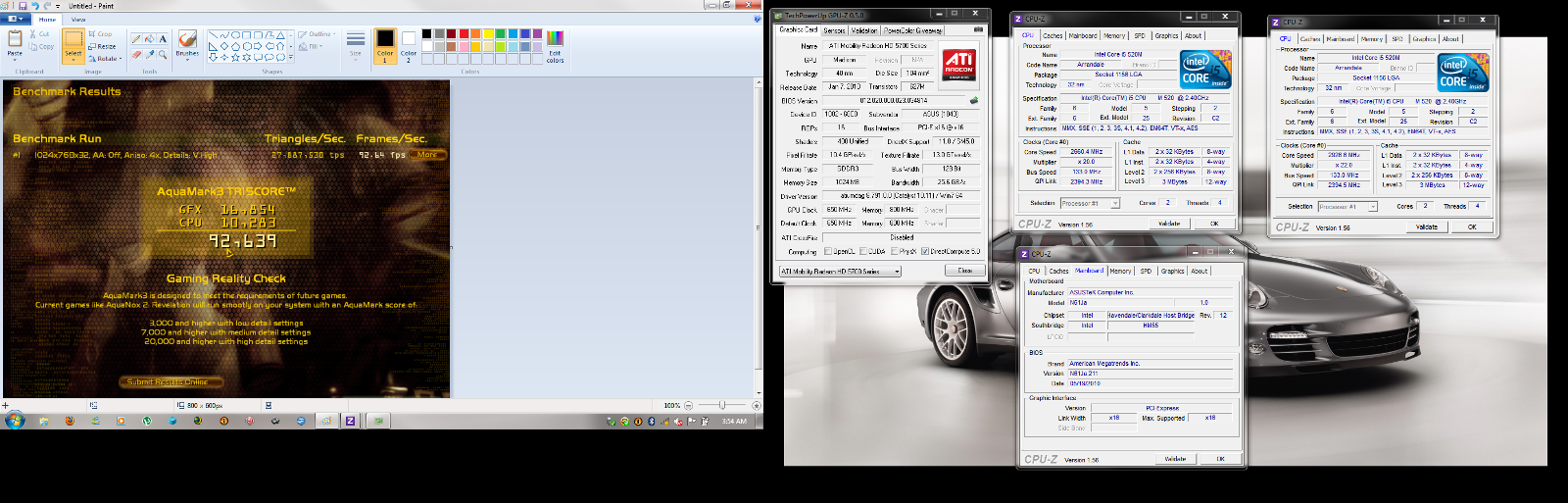1568x503 pixels.
Task: Click Copy in the Clipboard group
Action: tap(42, 46)
